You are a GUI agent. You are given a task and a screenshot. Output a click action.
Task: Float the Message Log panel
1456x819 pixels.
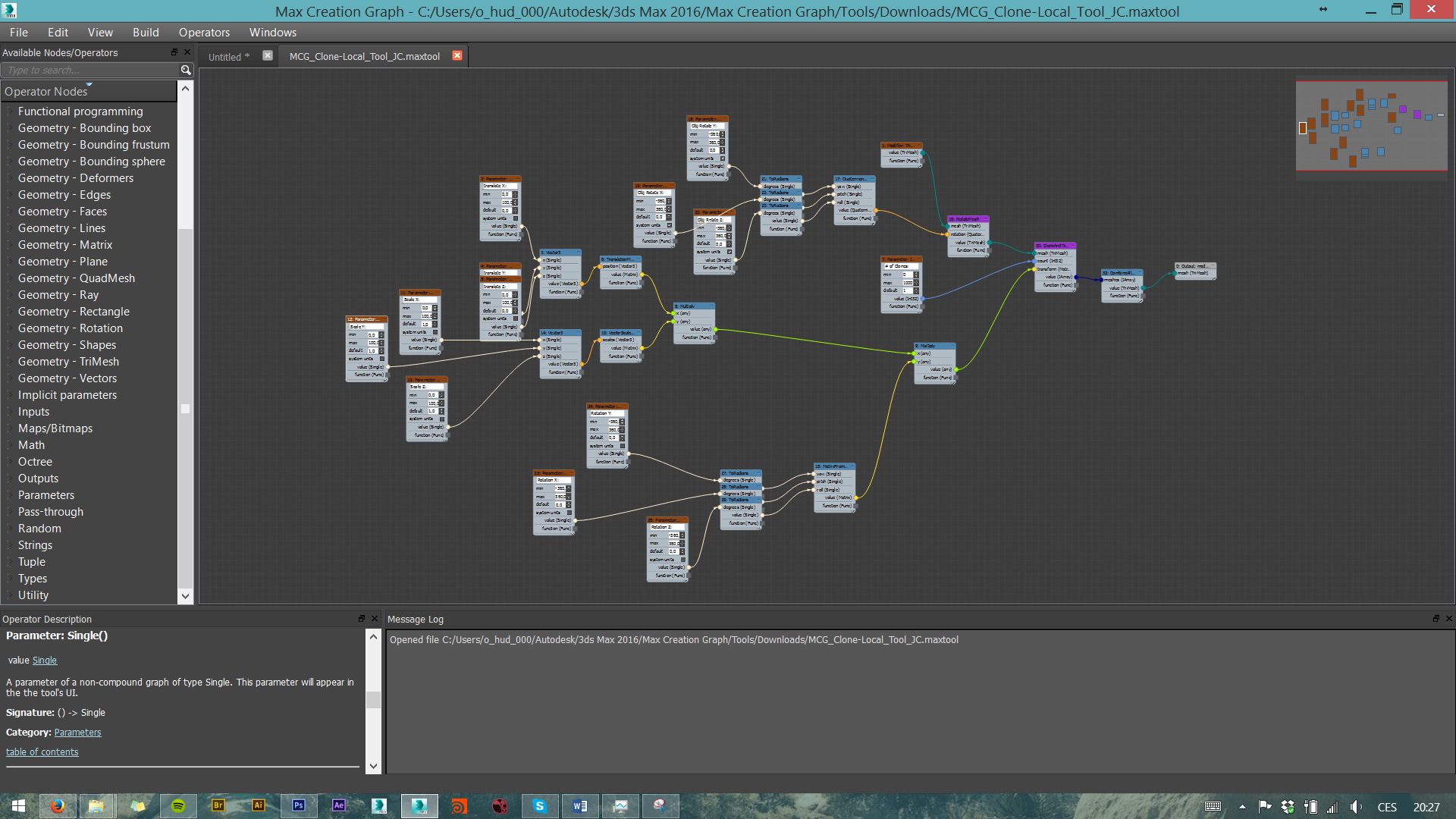coord(1436,619)
